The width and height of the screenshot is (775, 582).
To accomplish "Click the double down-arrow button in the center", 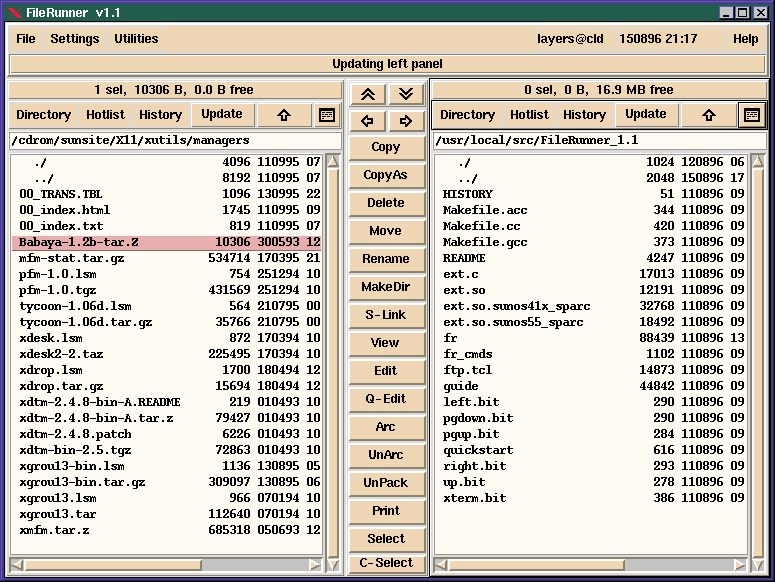I will tap(405, 94).
